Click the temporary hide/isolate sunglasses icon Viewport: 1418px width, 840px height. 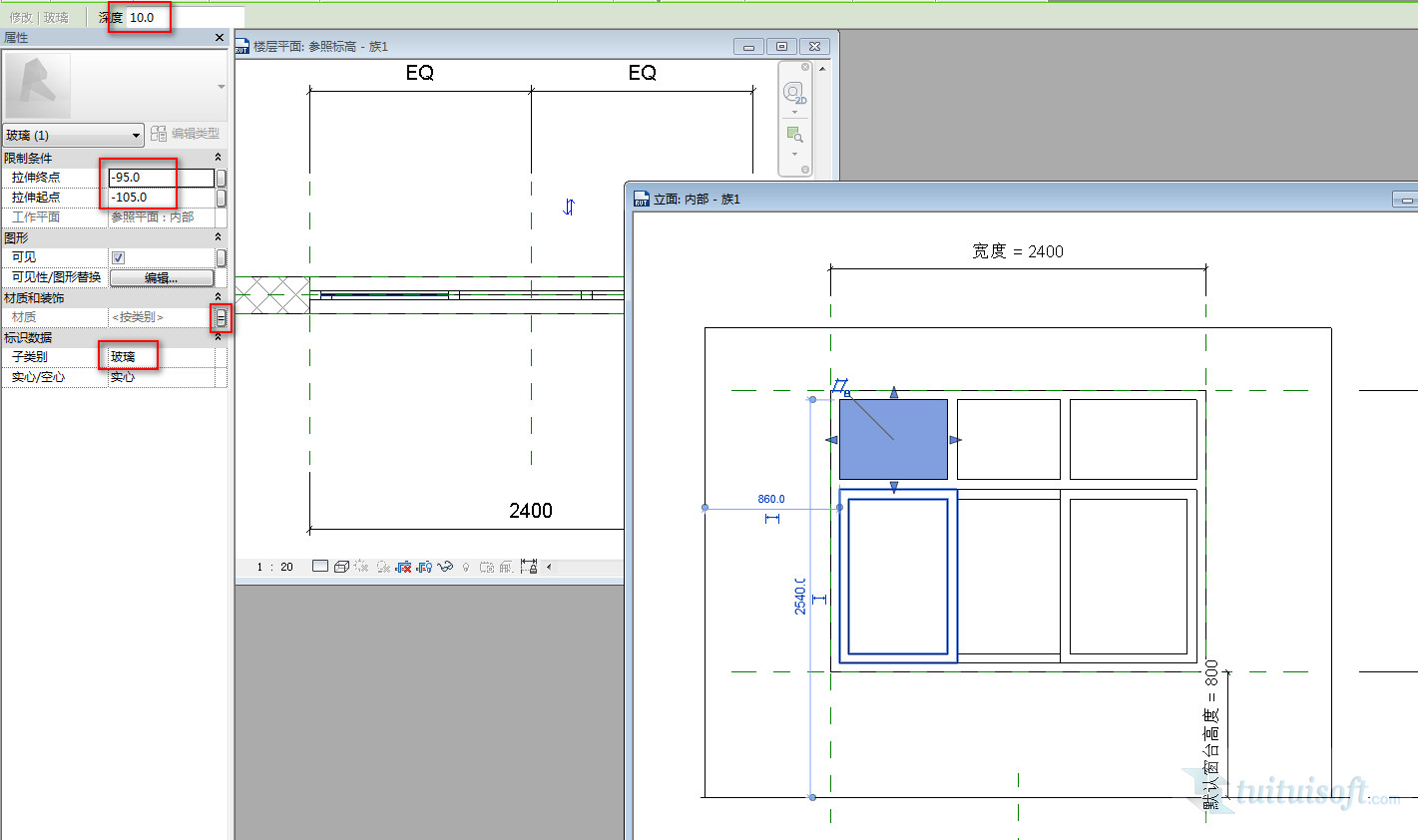(x=445, y=567)
